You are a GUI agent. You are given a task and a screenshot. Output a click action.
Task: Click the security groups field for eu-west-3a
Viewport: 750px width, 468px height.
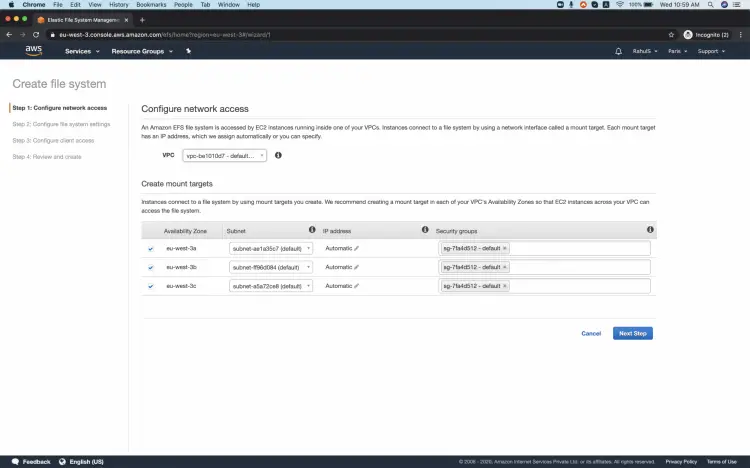[545, 248]
